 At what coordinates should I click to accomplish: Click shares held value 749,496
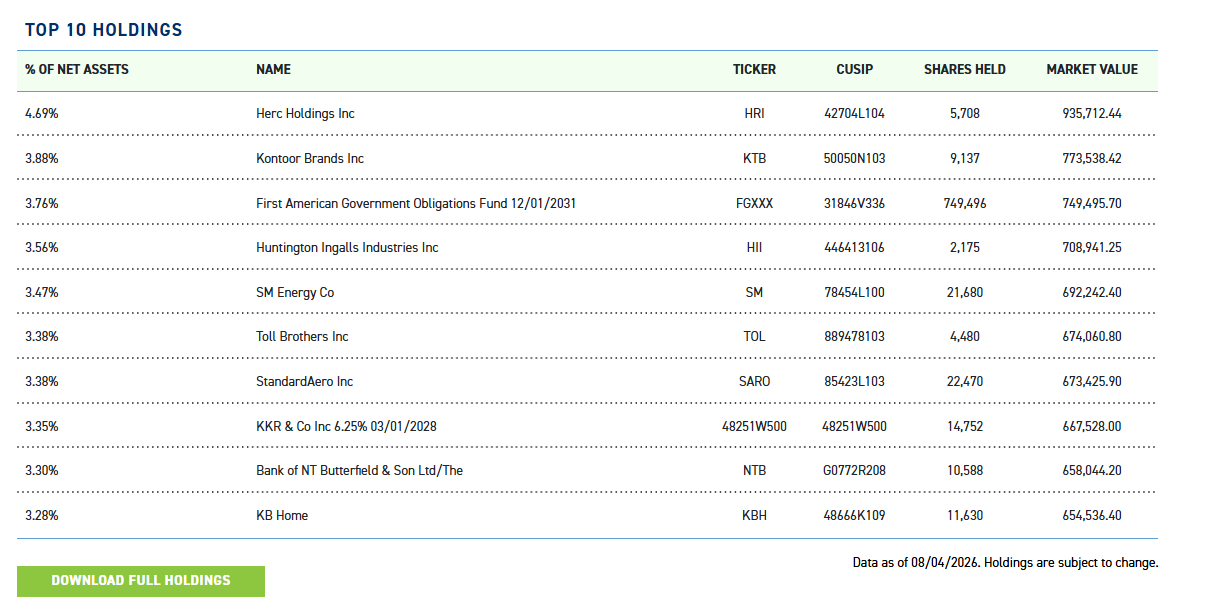(965, 203)
